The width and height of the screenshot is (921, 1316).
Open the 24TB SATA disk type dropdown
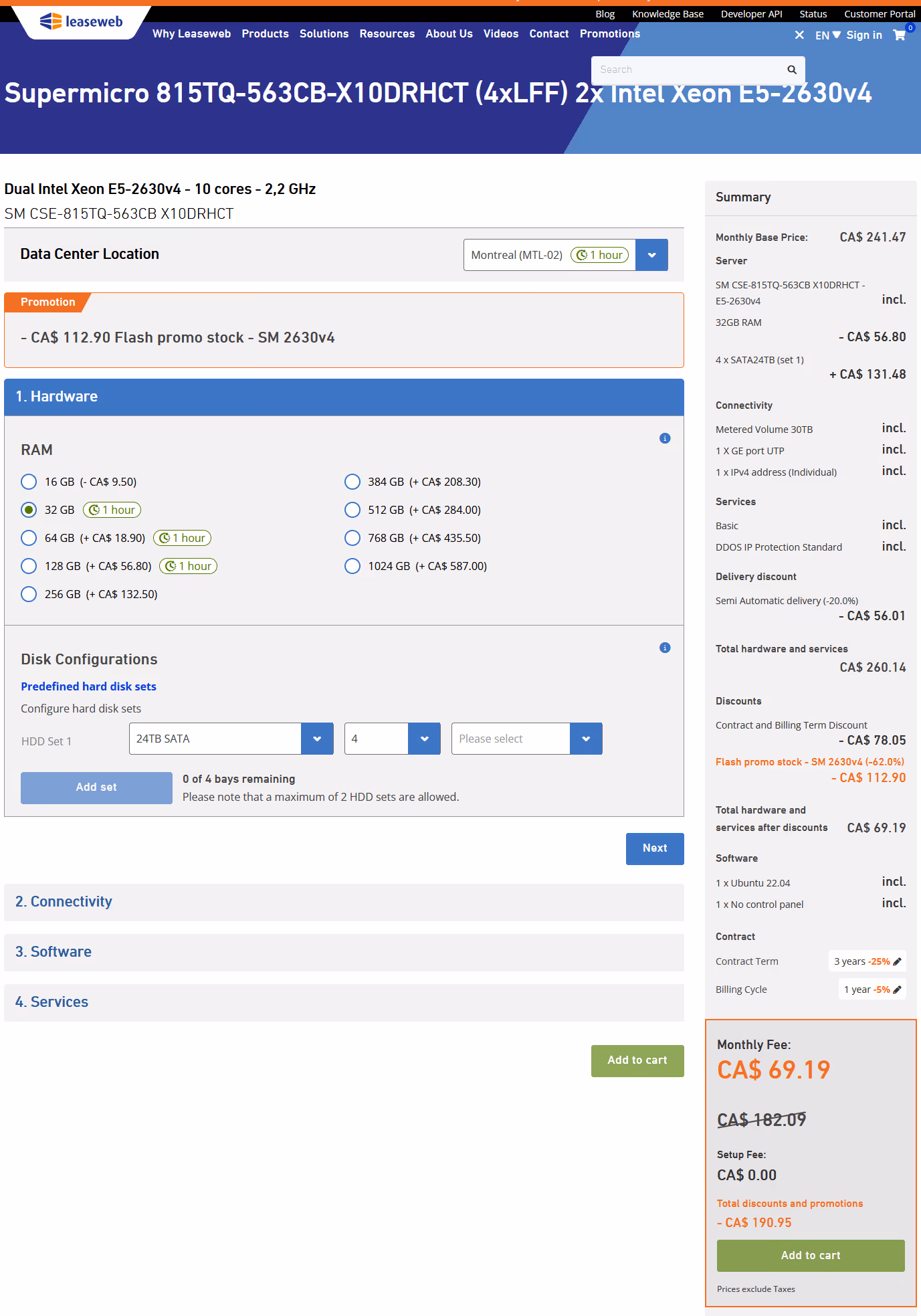(x=231, y=739)
